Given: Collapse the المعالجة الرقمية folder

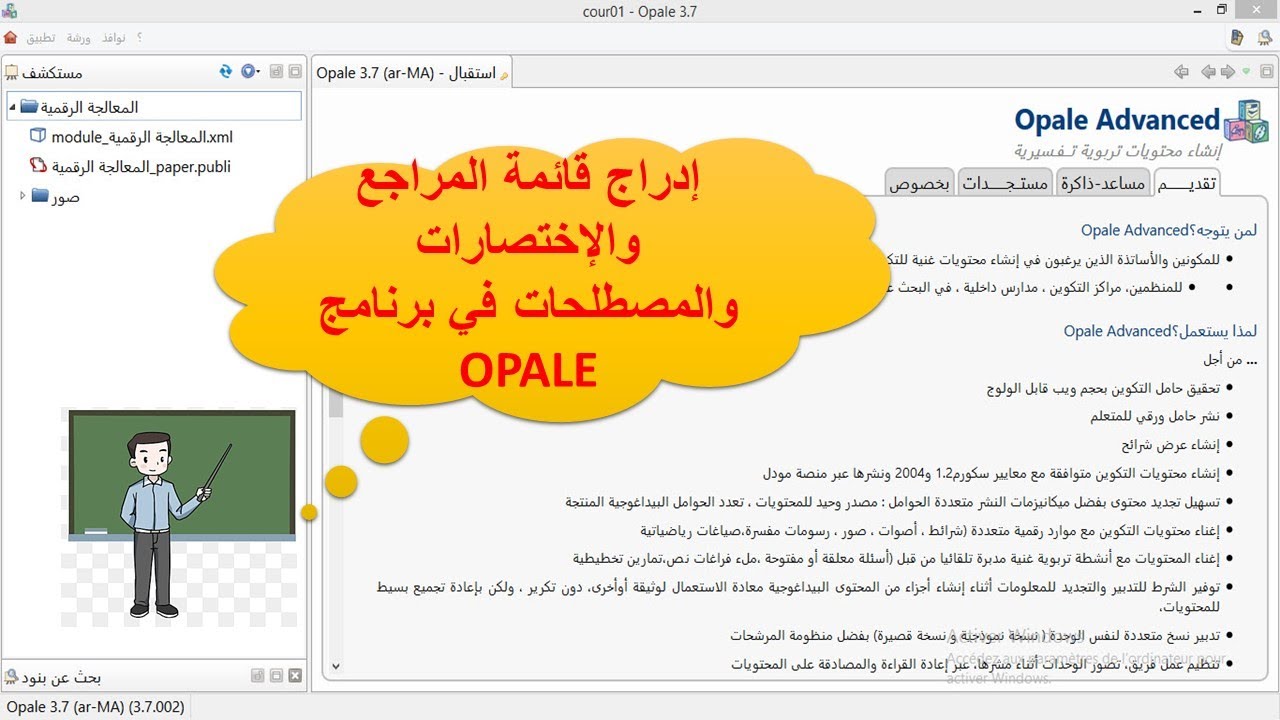Looking at the screenshot, I should (13, 107).
